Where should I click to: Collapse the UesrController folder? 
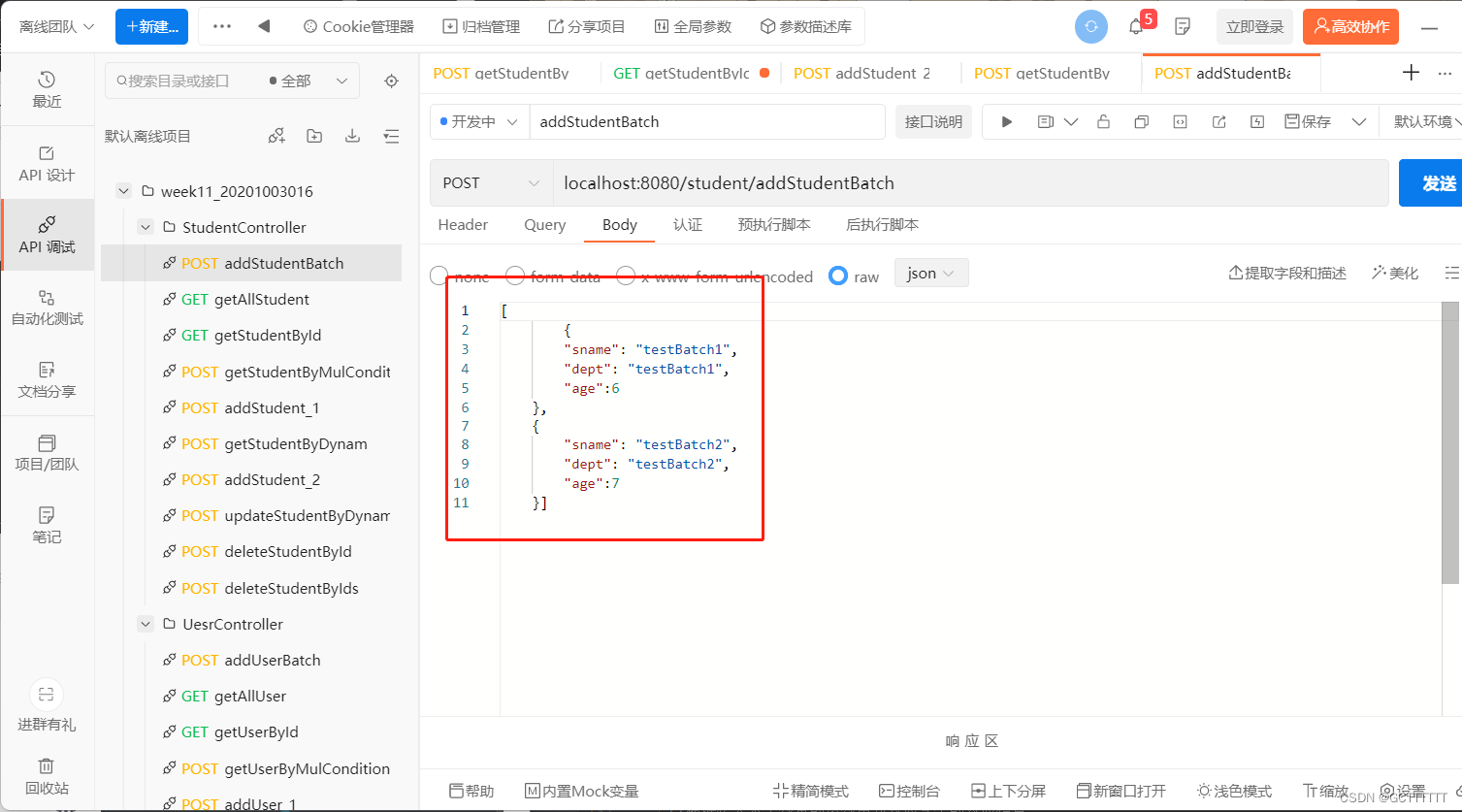[146, 624]
